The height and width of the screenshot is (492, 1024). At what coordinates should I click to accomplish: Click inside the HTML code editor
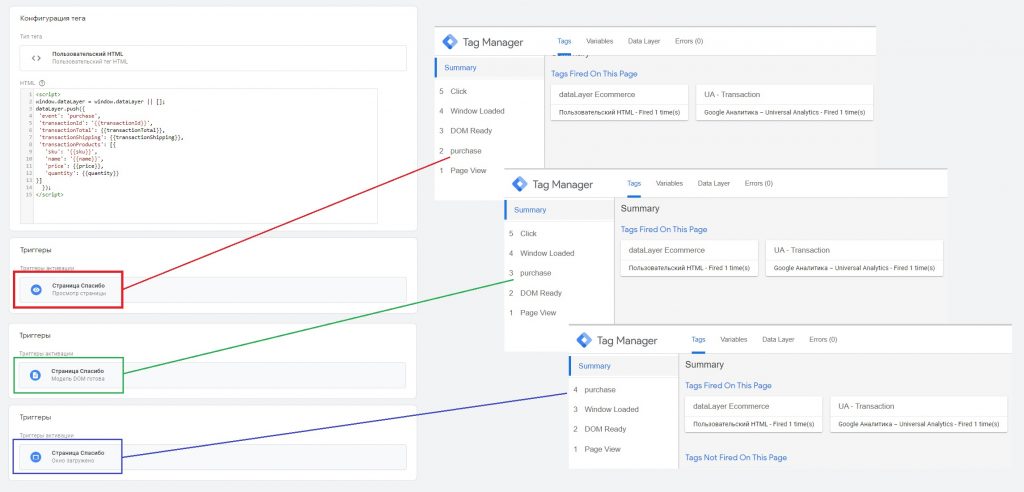pyautogui.click(x=199, y=157)
